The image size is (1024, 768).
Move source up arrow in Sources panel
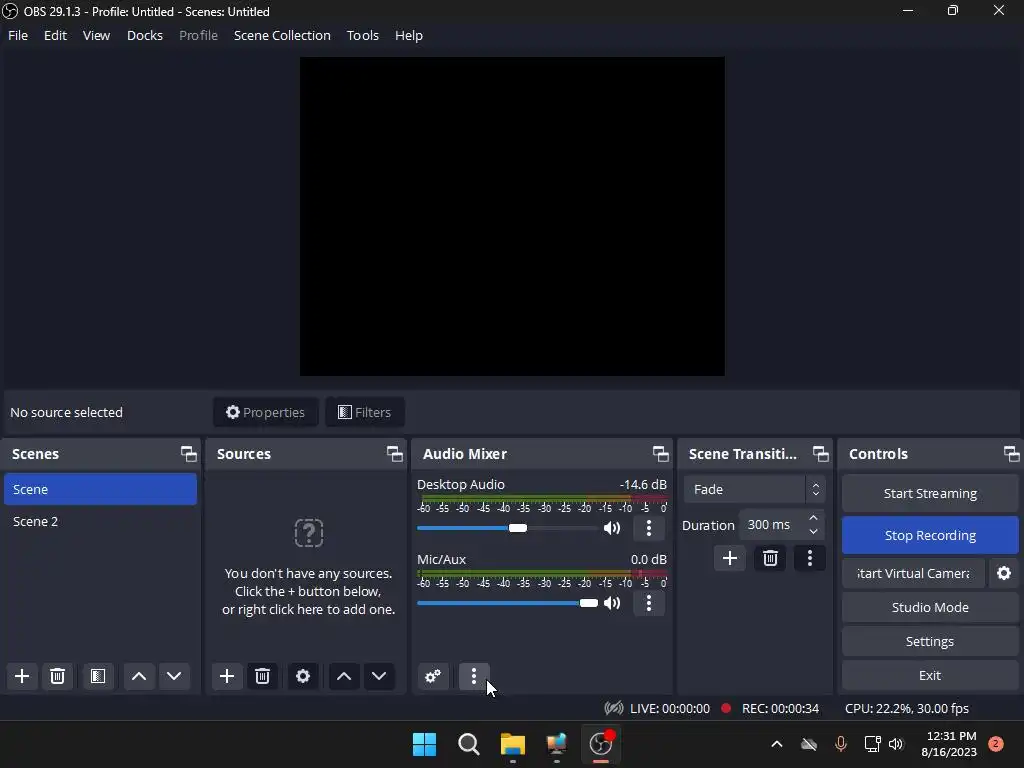[344, 676]
